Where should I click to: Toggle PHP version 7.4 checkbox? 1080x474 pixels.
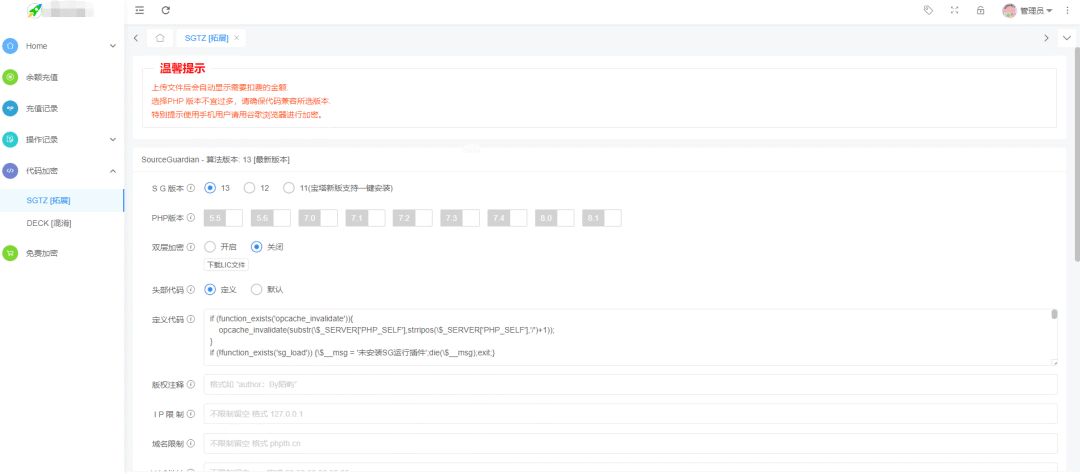pyautogui.click(x=507, y=218)
